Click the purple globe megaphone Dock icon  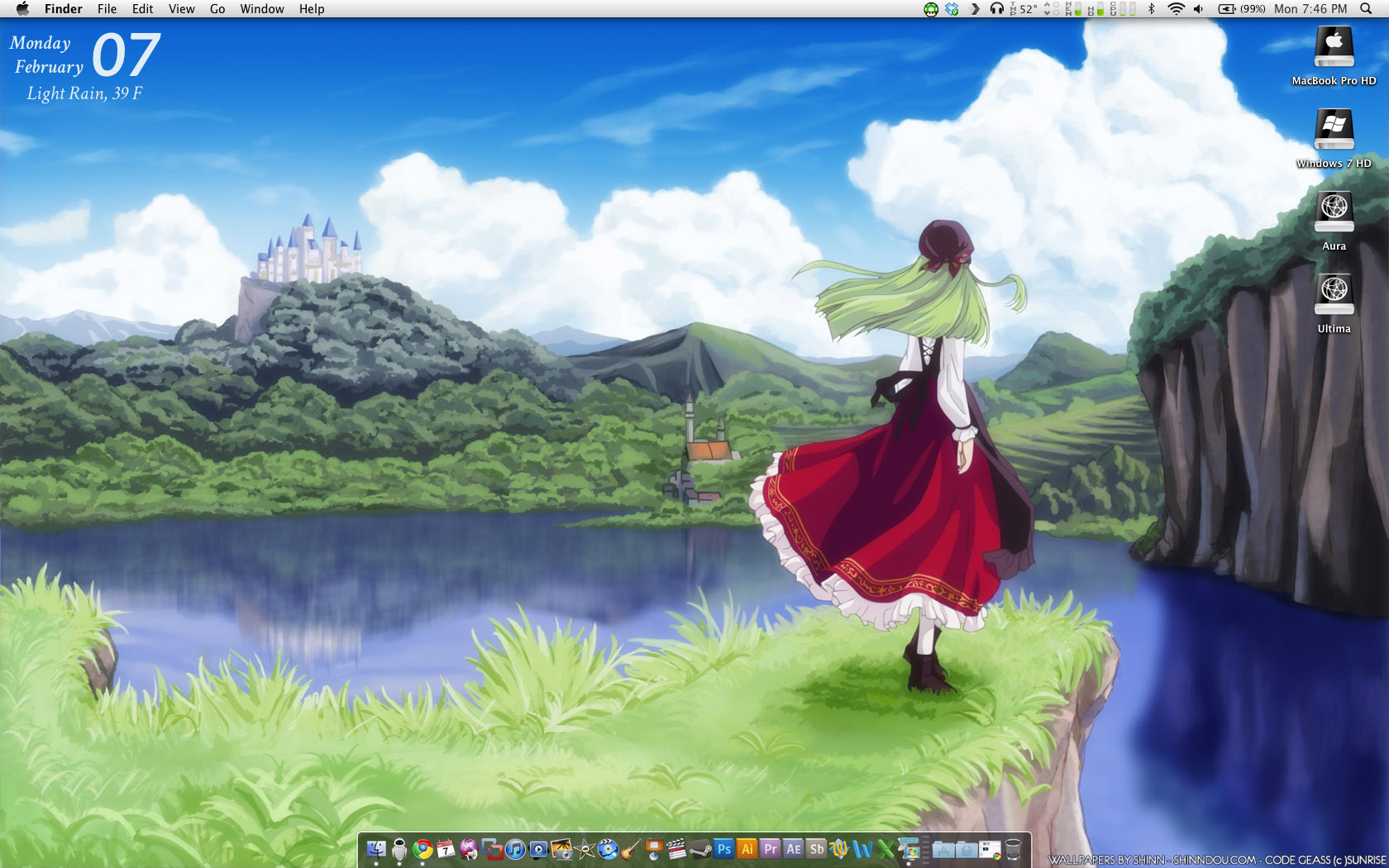click(x=469, y=849)
